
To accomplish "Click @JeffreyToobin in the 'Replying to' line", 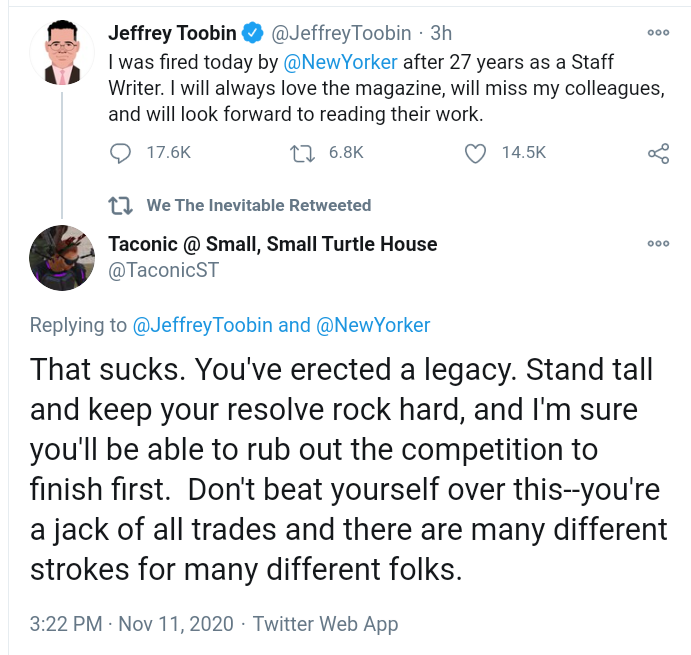I will tap(202, 325).
